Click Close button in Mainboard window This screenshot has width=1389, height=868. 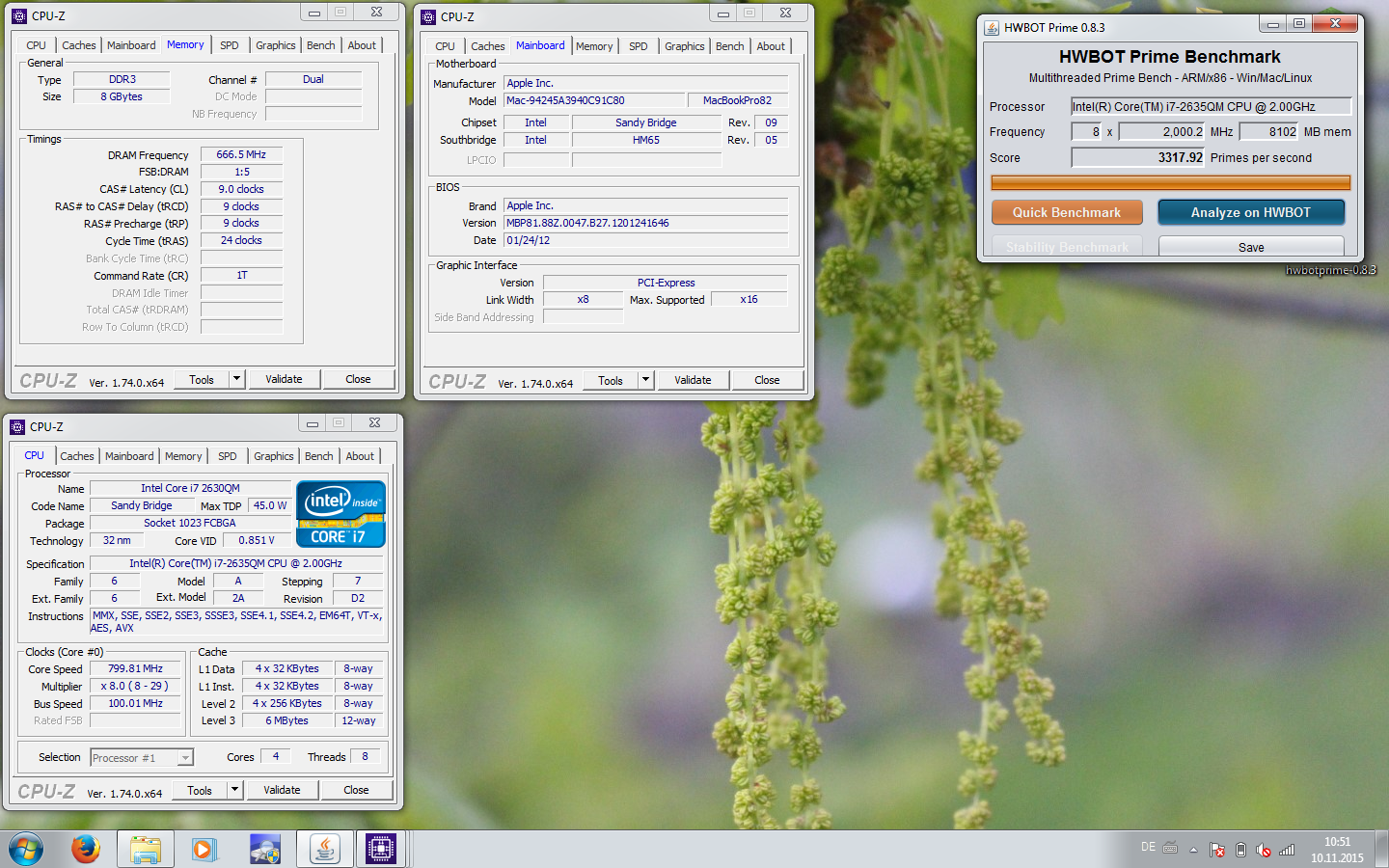coord(767,380)
